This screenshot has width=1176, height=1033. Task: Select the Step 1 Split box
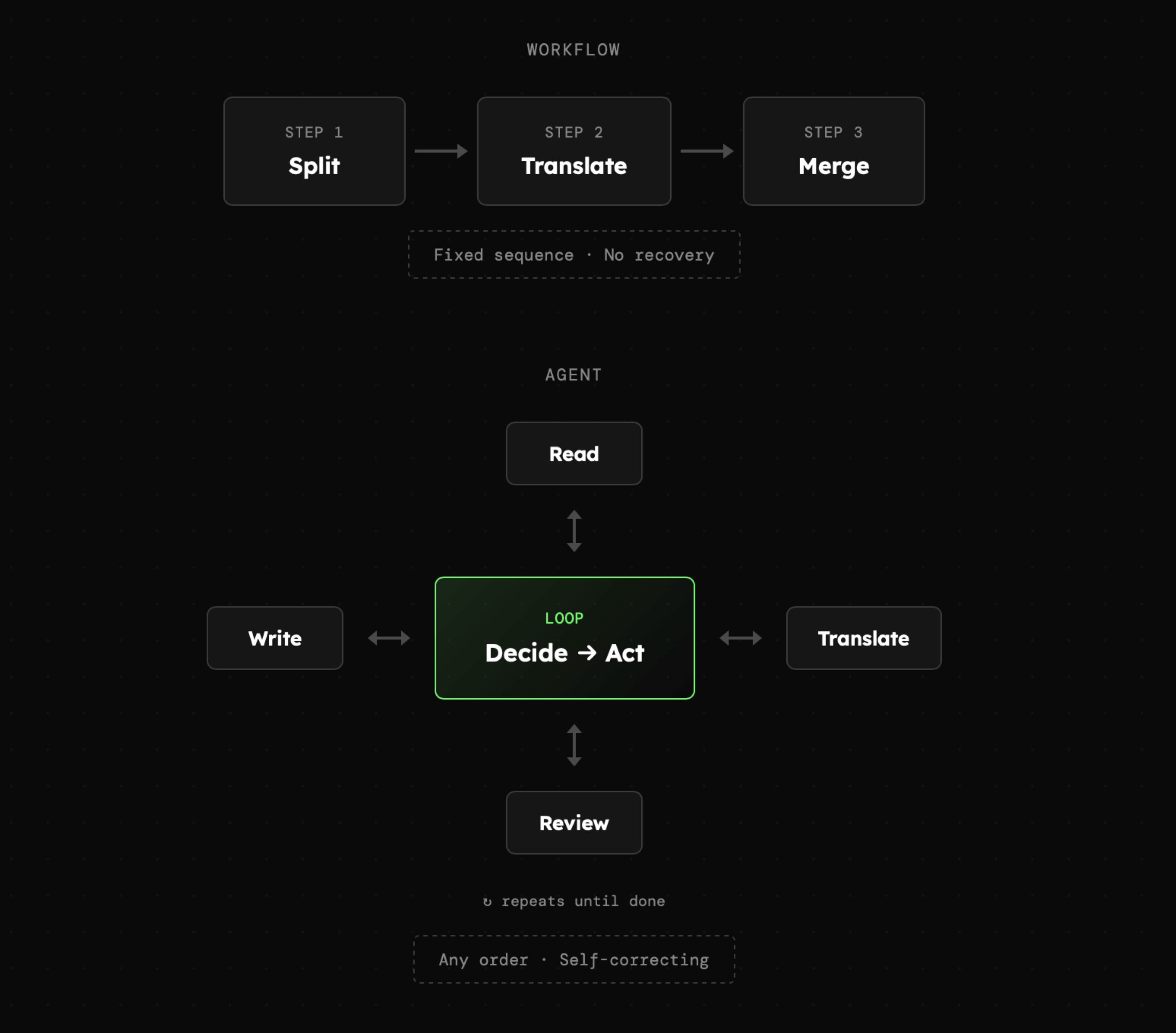click(314, 151)
